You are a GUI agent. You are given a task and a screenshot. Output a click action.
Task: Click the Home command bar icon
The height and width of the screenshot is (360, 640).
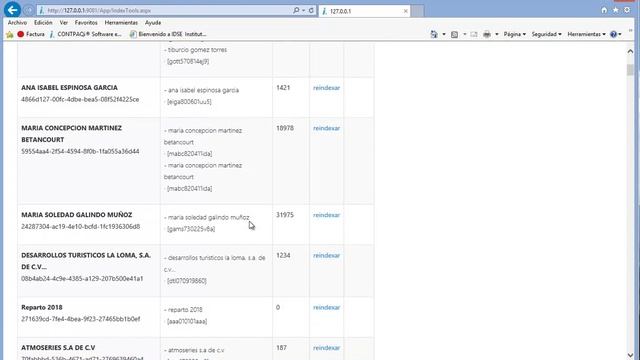tap(434, 34)
